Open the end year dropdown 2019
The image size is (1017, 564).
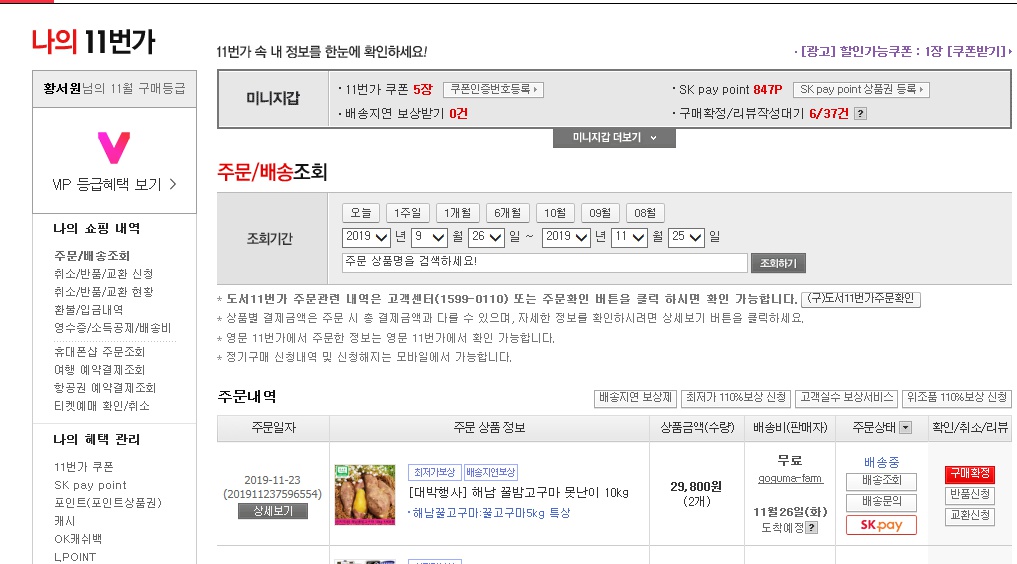pyautogui.click(x=566, y=237)
